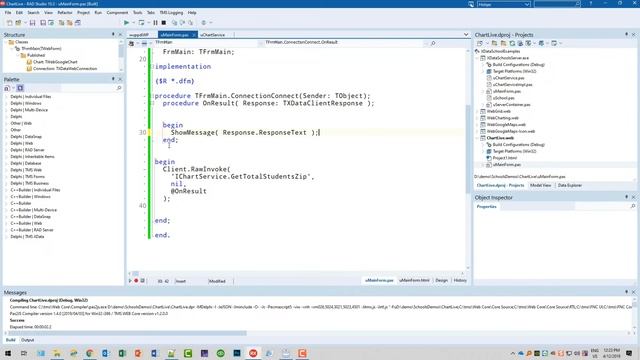The image size is (640, 360).
Task: Open the Help menu
Action: [x=192, y=13]
